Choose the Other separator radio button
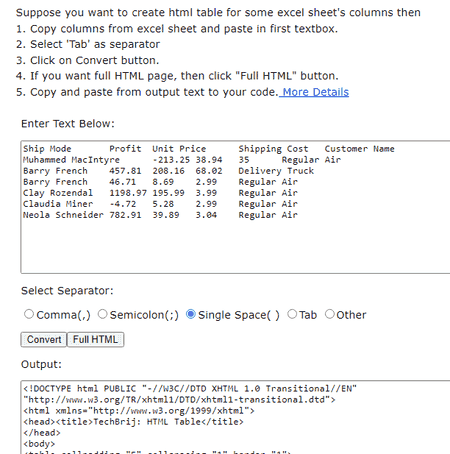This screenshot has width=450, height=454. (330, 314)
